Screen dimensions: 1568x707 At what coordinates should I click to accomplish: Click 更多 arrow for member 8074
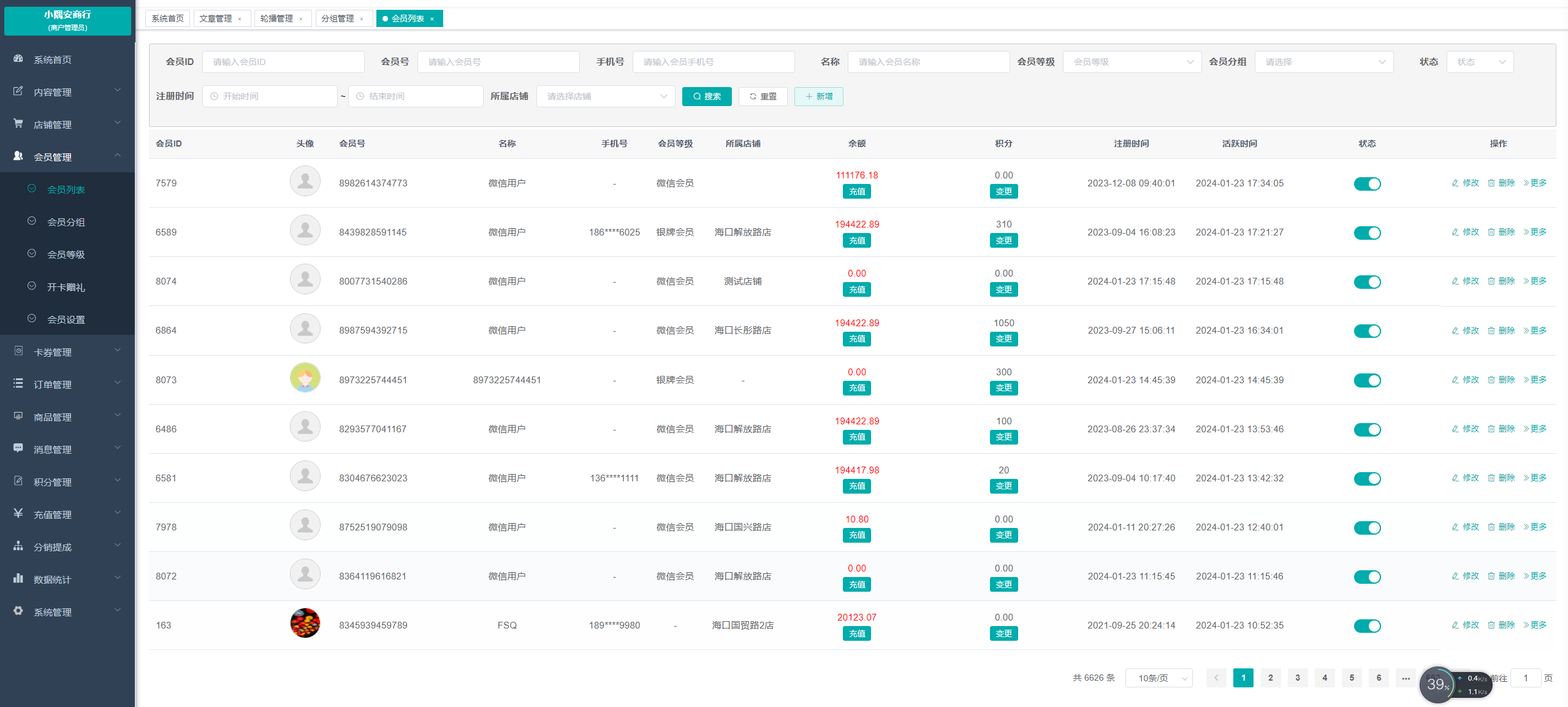[1526, 281]
